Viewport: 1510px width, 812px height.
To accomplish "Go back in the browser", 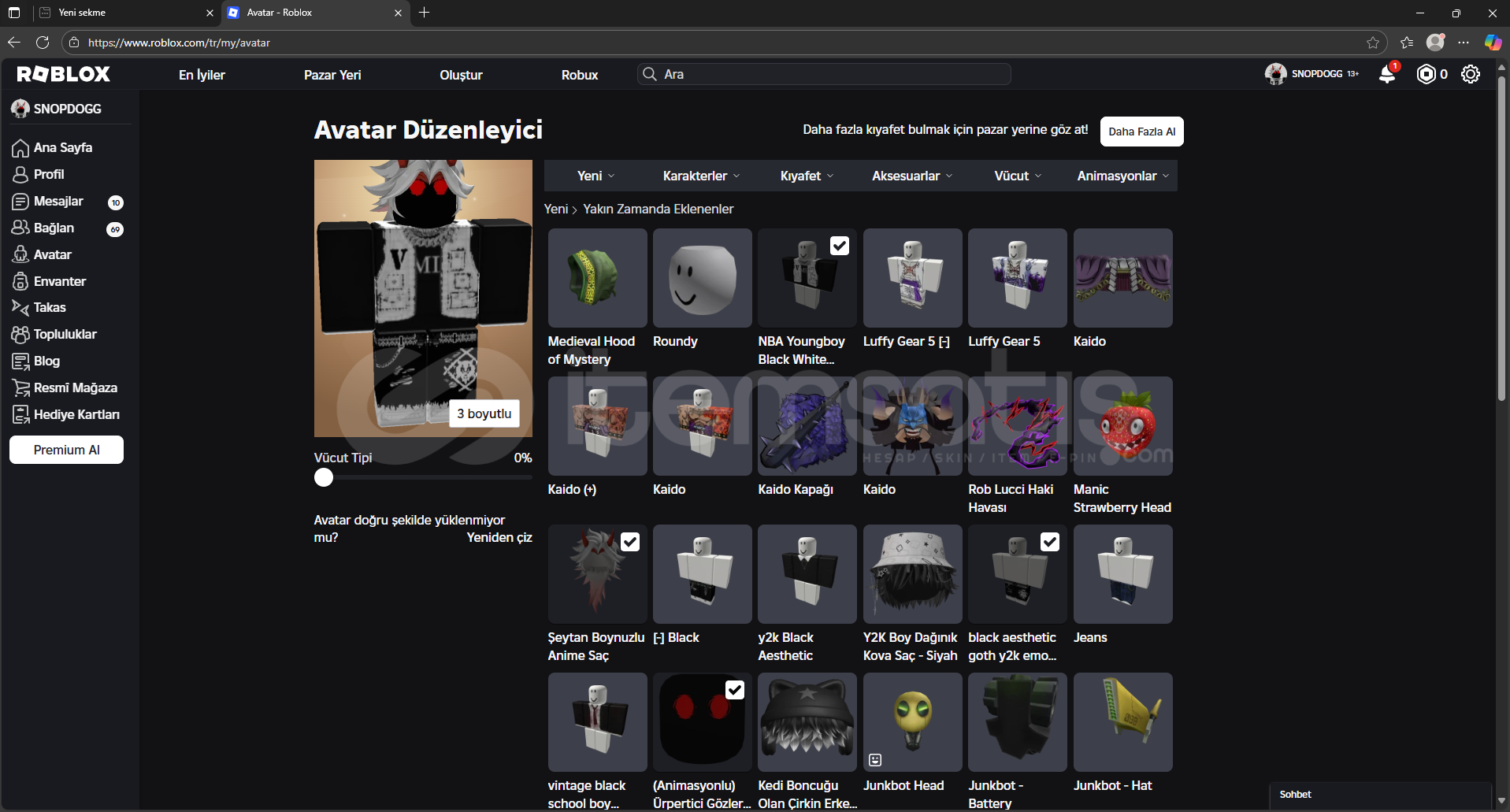I will (14, 43).
